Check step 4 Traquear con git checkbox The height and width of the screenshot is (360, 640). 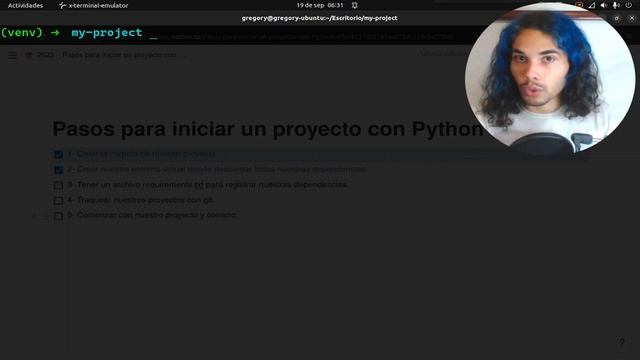[58, 200]
